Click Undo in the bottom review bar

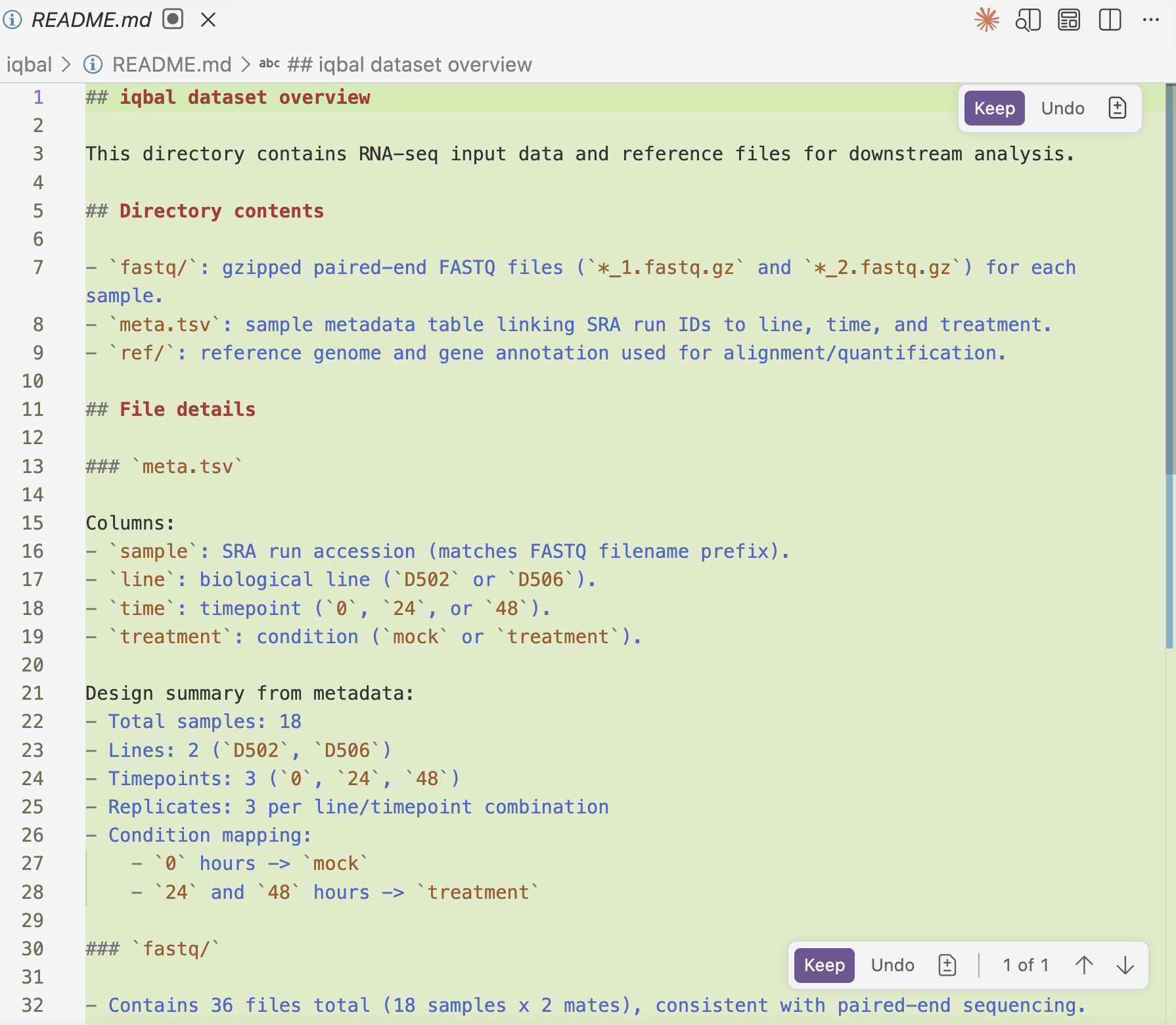click(x=892, y=965)
